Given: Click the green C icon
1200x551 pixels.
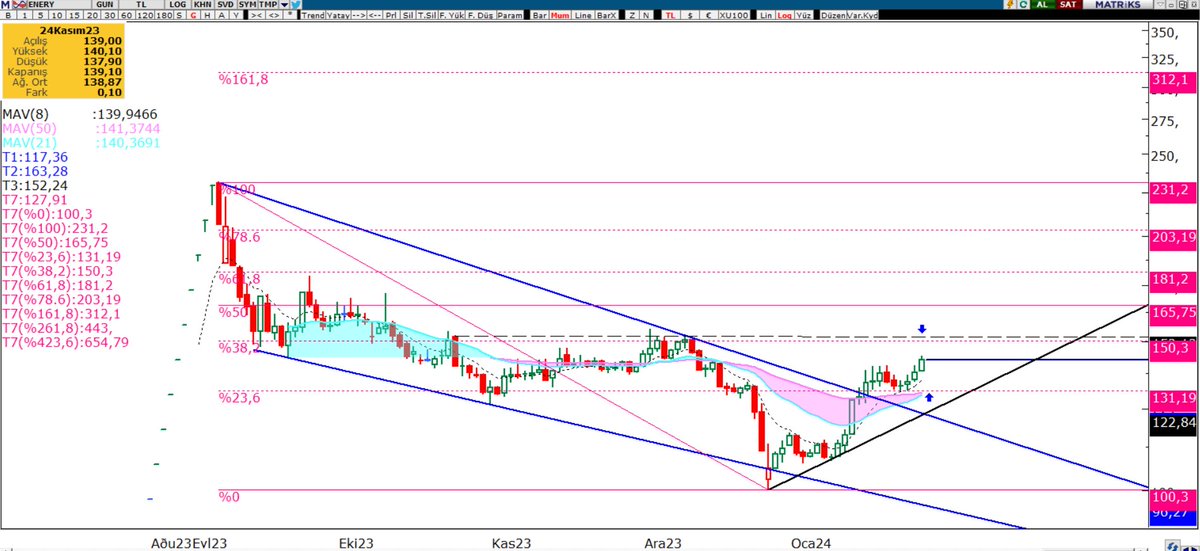Looking at the screenshot, I should click(1024, 6).
